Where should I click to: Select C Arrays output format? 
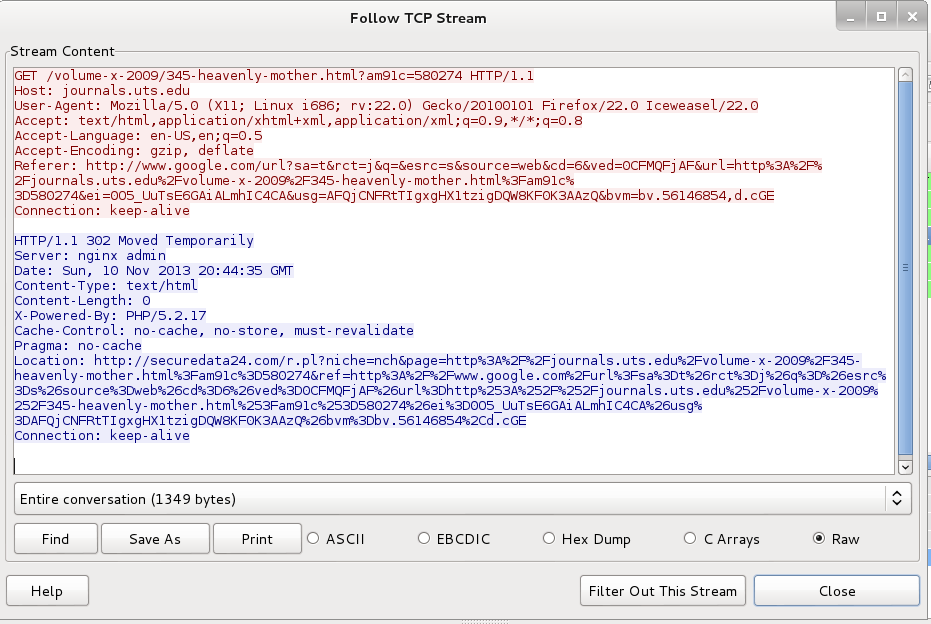point(690,538)
